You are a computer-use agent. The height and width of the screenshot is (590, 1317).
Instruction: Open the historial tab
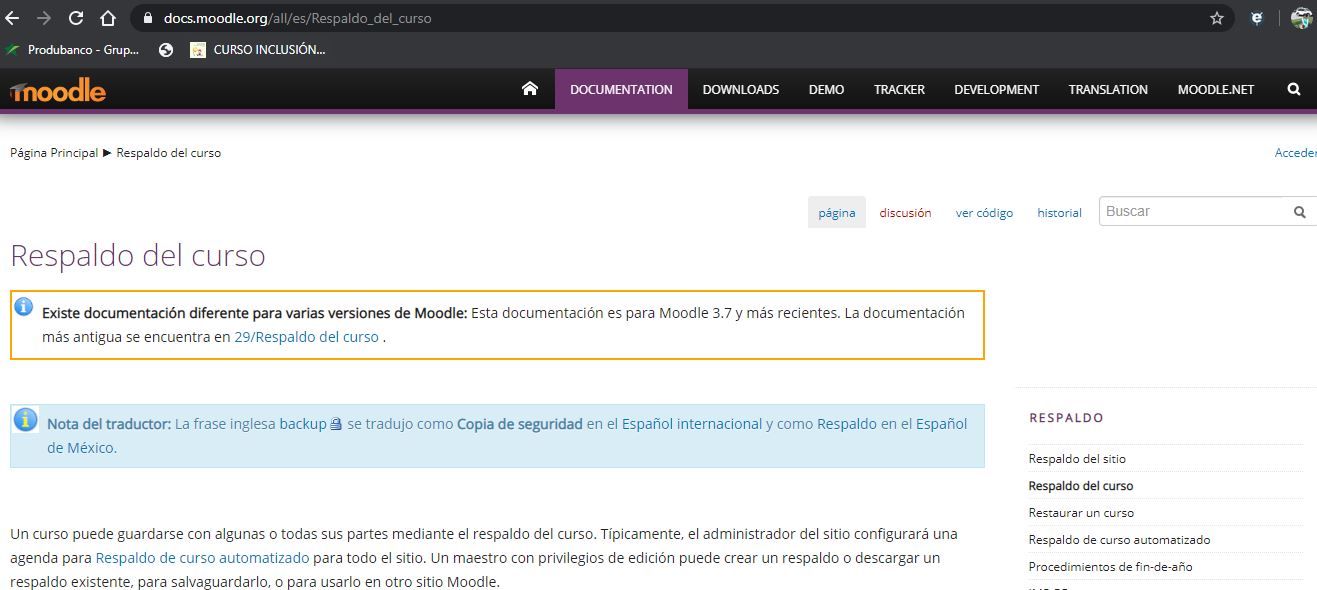(1058, 212)
